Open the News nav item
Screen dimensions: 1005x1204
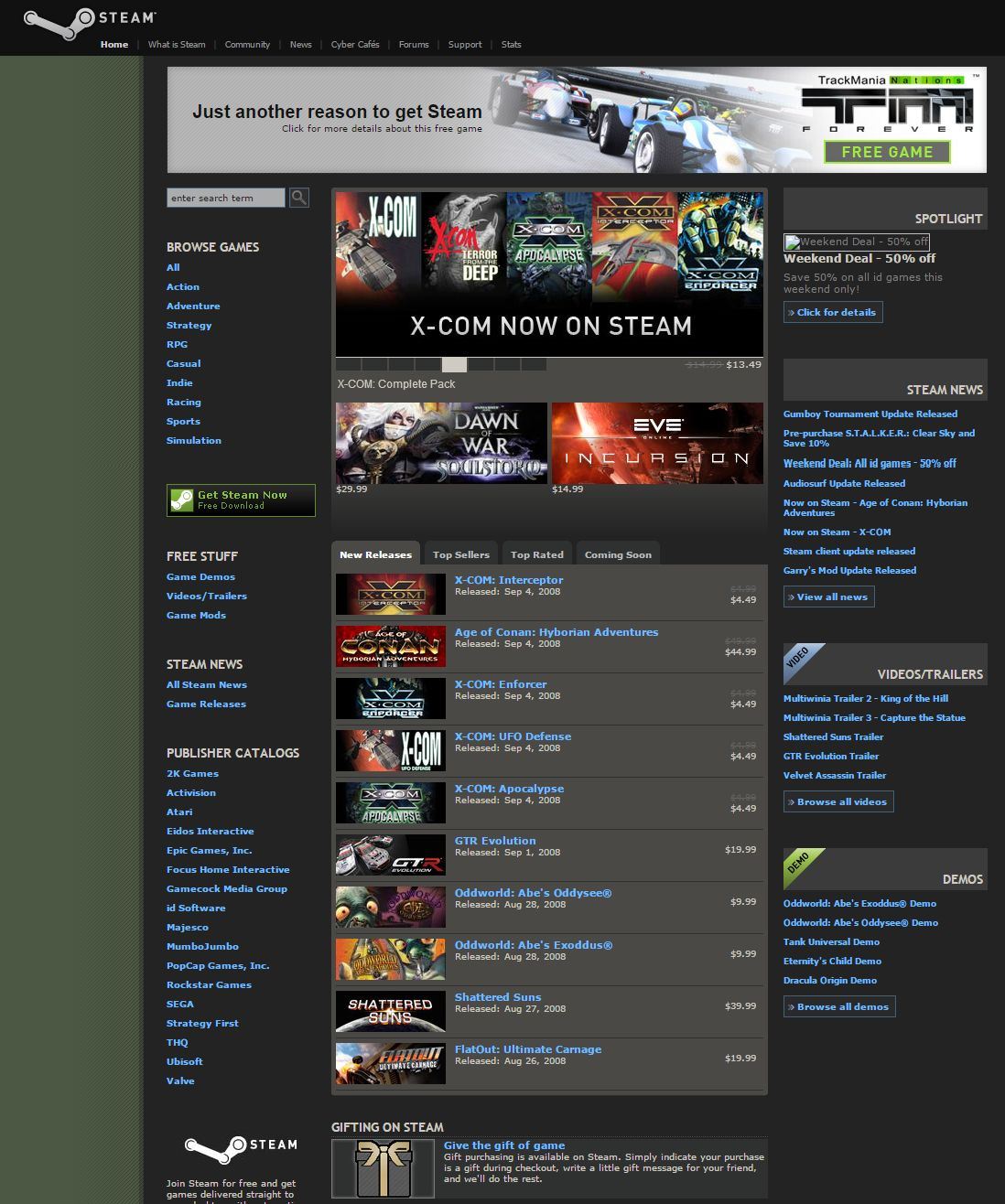click(300, 44)
